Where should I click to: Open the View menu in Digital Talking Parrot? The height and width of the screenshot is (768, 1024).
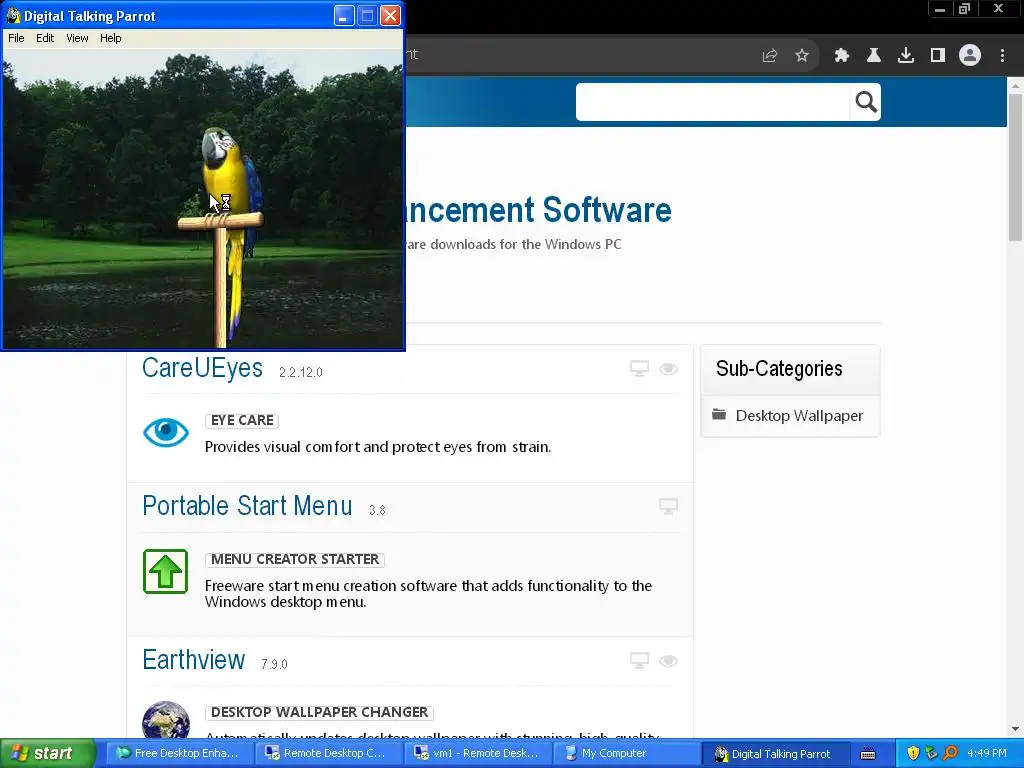77,38
